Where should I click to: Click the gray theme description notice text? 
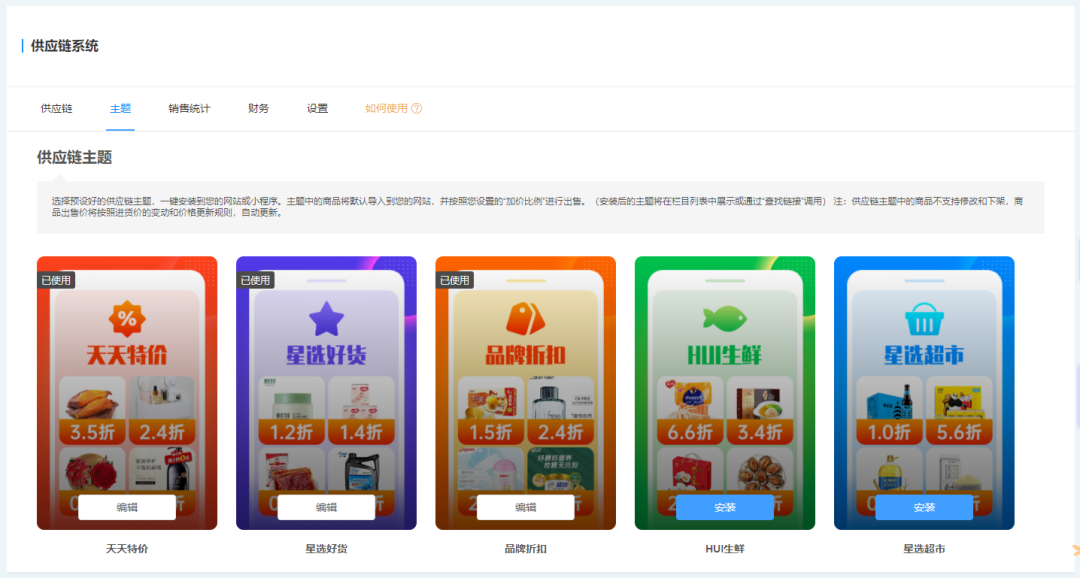point(537,207)
